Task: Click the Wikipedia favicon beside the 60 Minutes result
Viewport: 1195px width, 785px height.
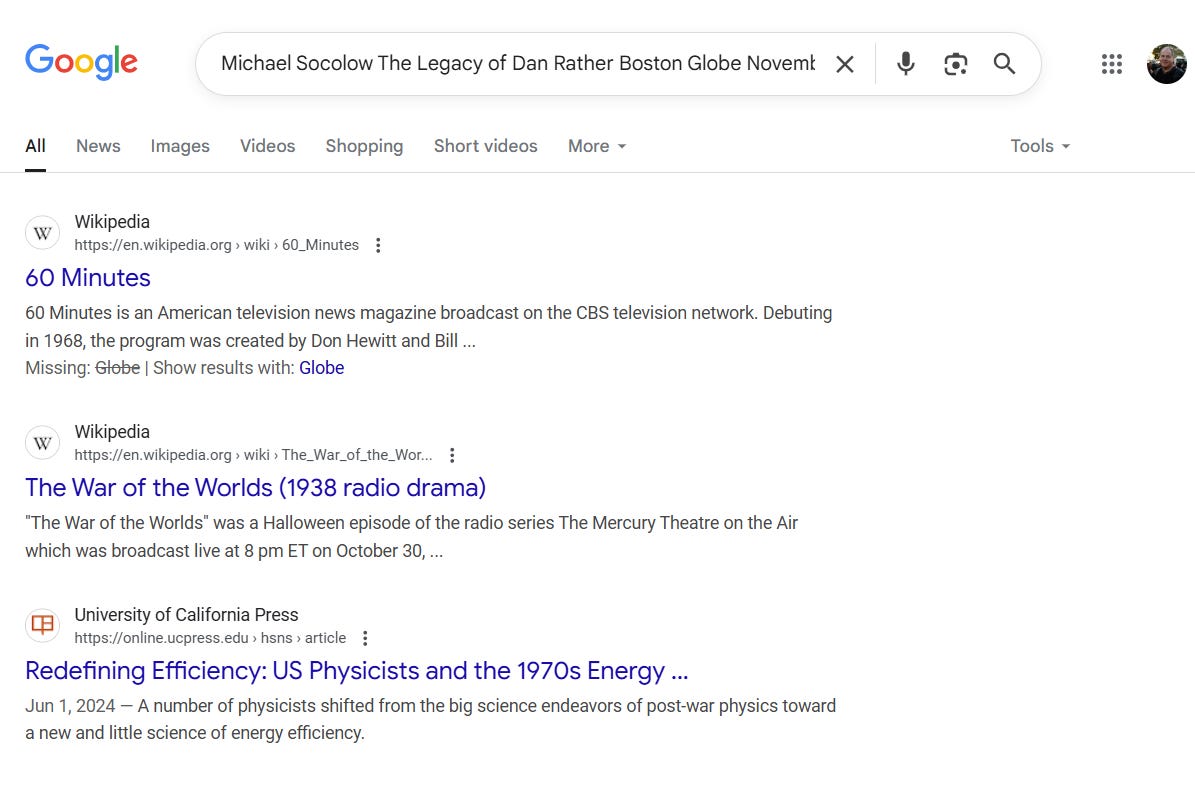Action: (43, 233)
